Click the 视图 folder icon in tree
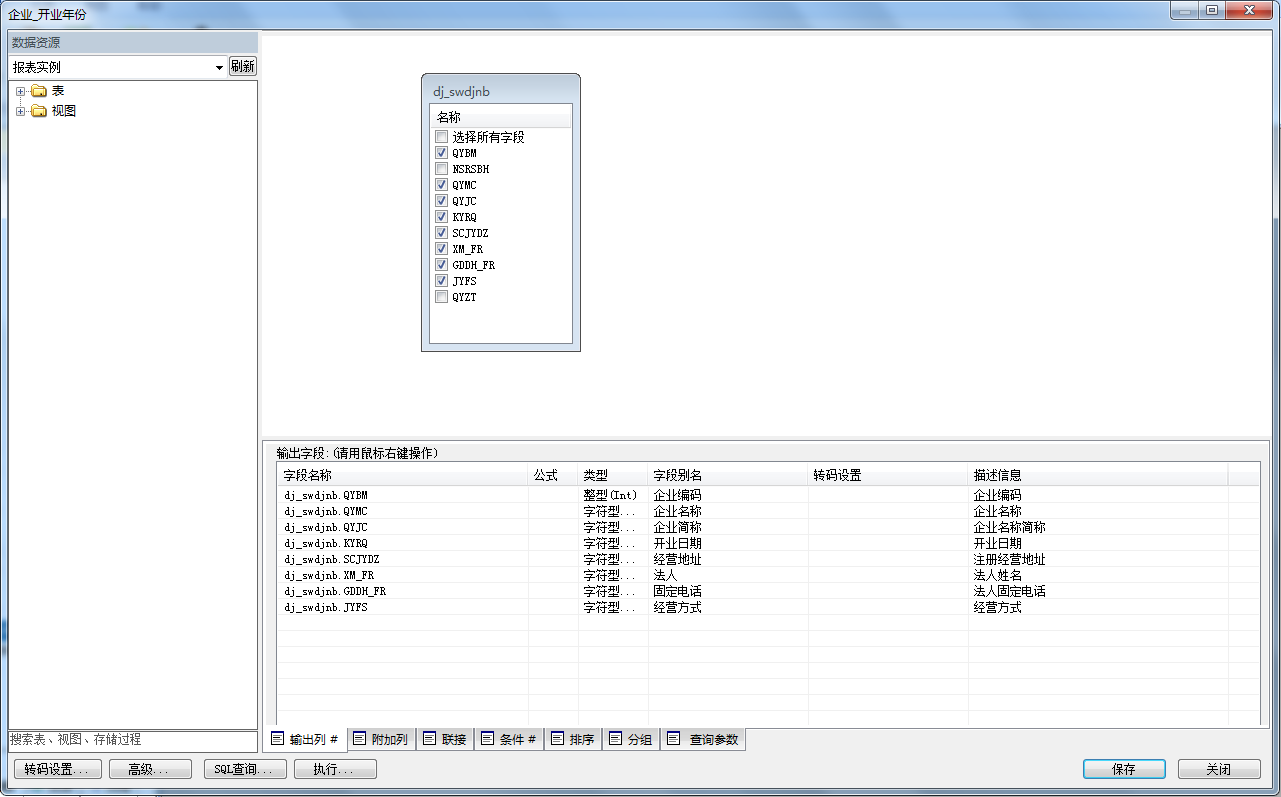 point(39,111)
